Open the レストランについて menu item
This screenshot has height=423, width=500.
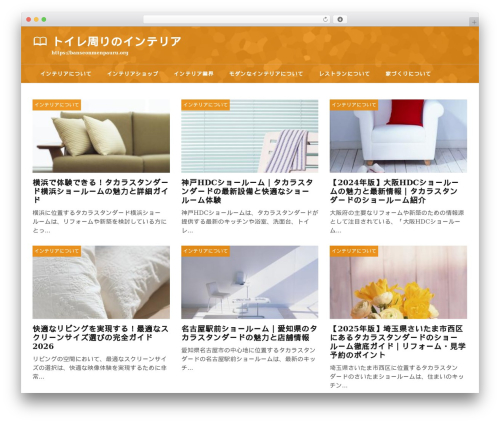[x=344, y=74]
